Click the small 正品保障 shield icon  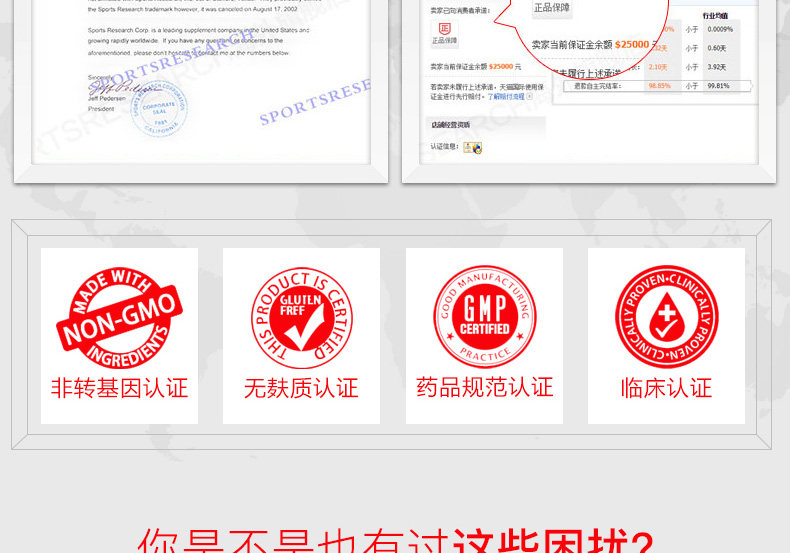click(444, 29)
